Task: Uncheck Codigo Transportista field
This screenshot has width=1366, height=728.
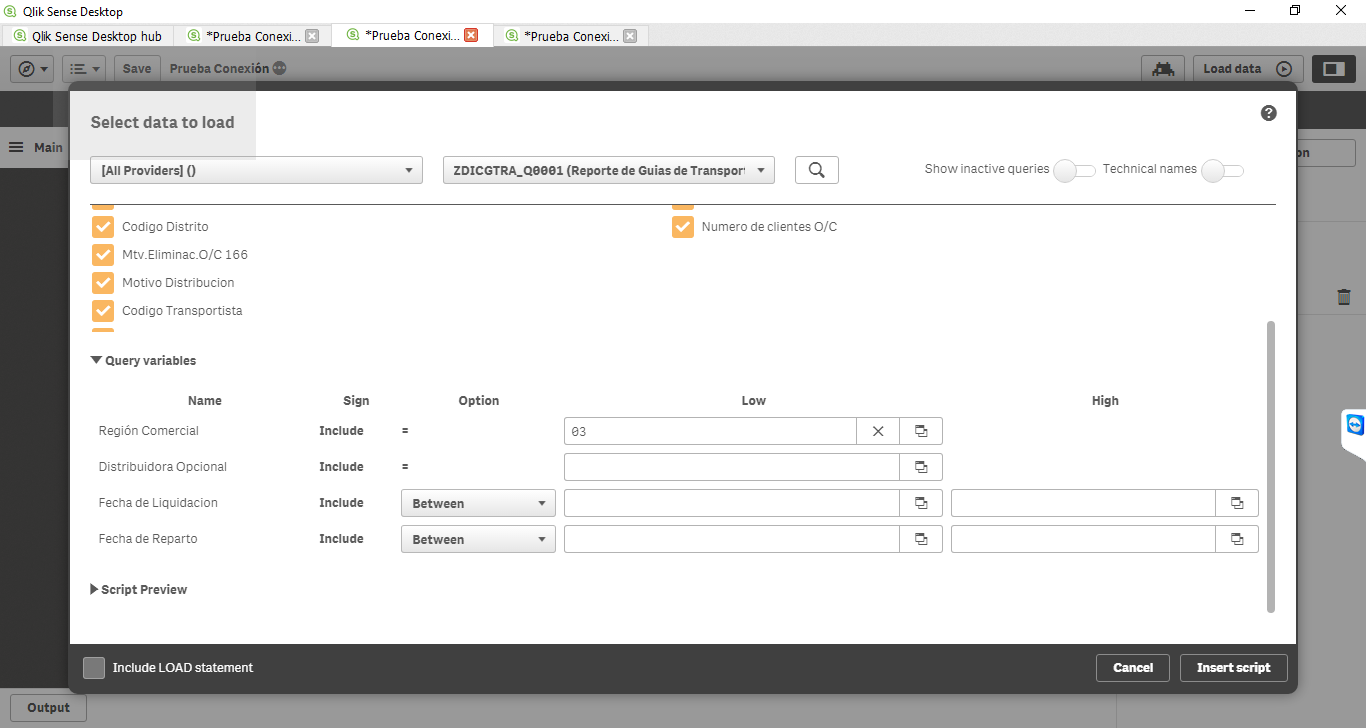Action: point(103,311)
